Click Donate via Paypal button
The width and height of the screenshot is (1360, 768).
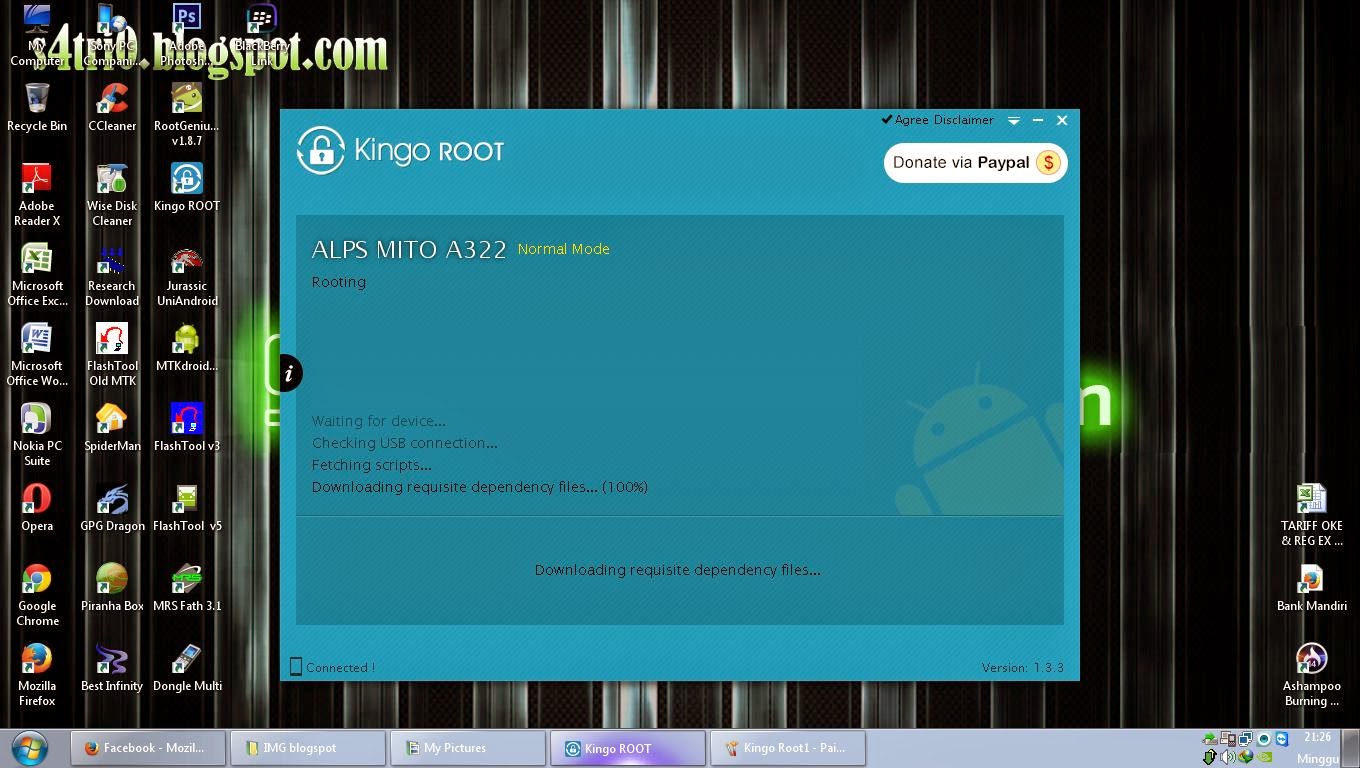[x=975, y=163]
